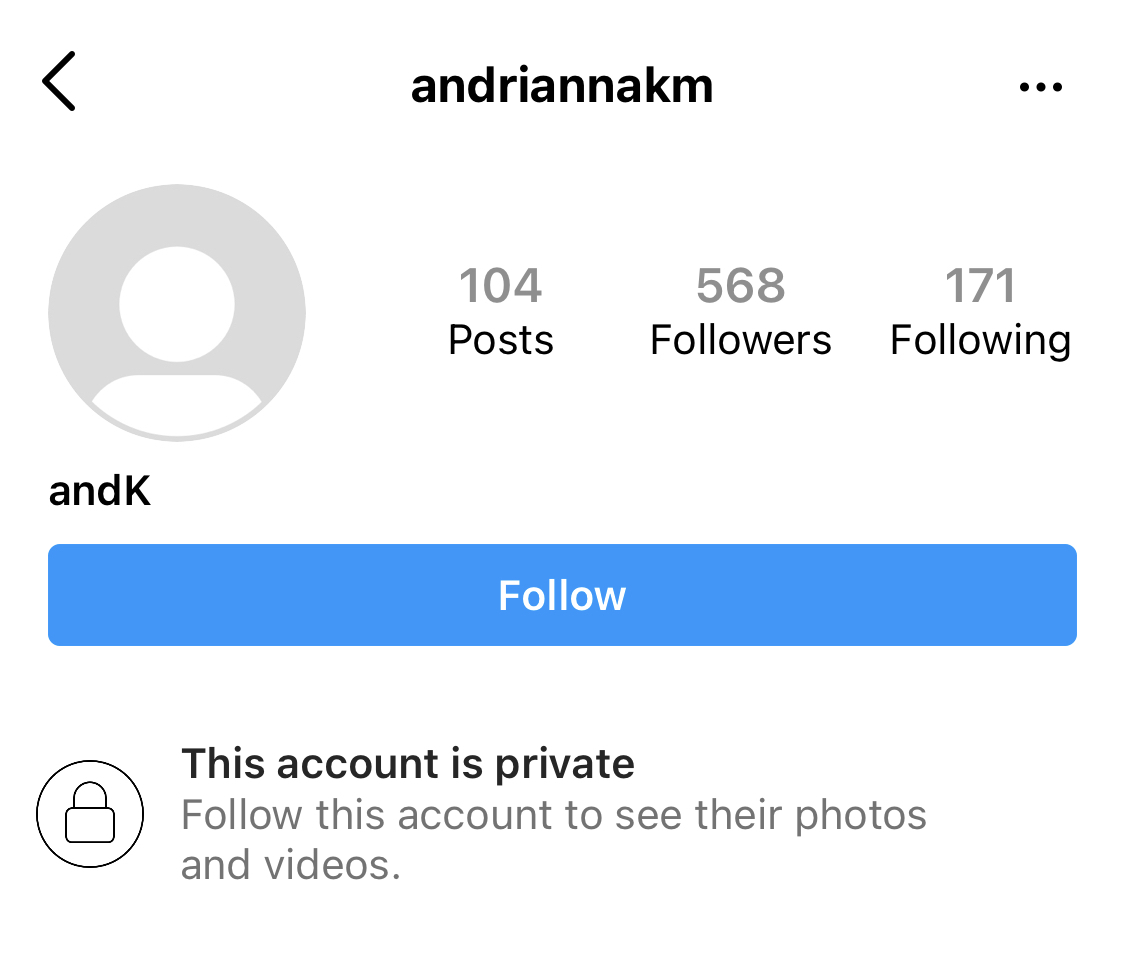
Task: Click the "and videos." text line
Action: pyautogui.click(x=290, y=865)
